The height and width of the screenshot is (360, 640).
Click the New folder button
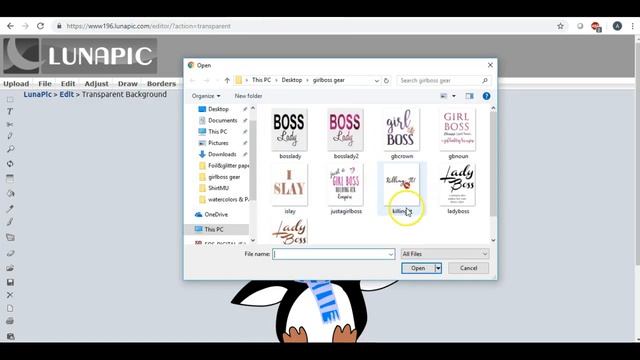point(248,96)
